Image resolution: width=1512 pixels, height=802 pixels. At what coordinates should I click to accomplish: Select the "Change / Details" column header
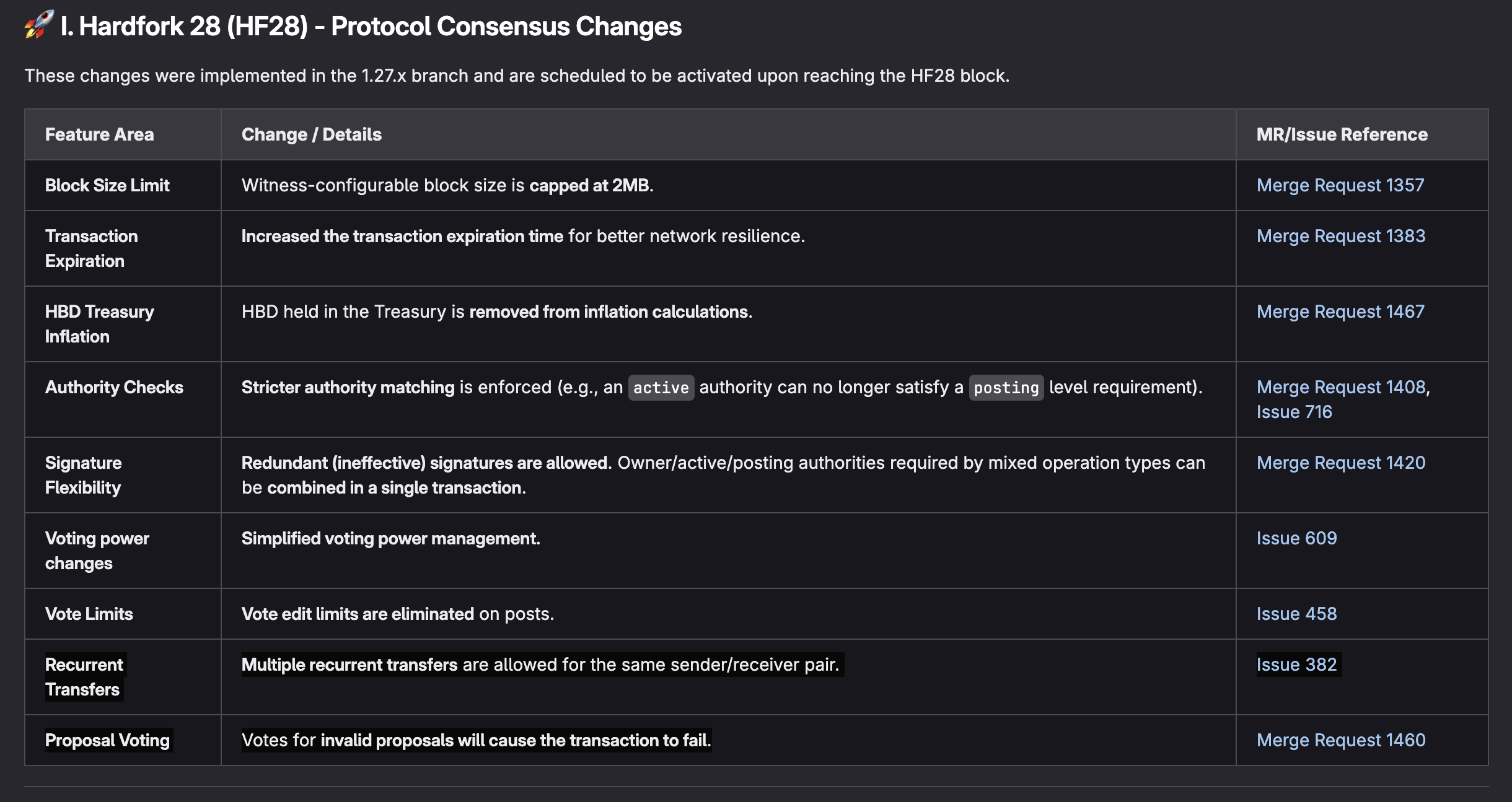(x=311, y=134)
